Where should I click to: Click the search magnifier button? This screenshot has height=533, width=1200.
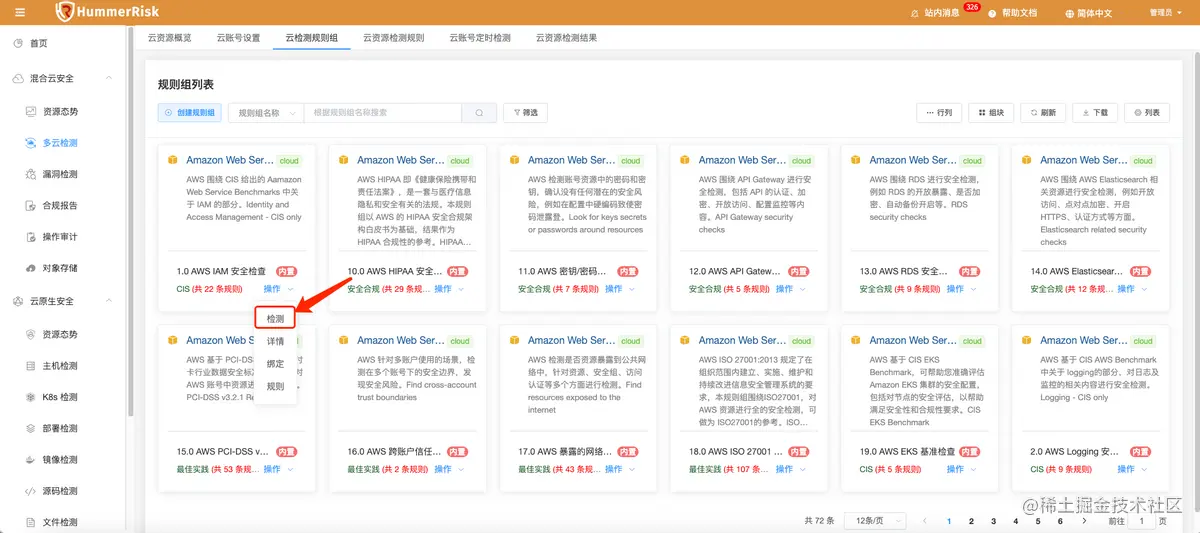click(480, 113)
